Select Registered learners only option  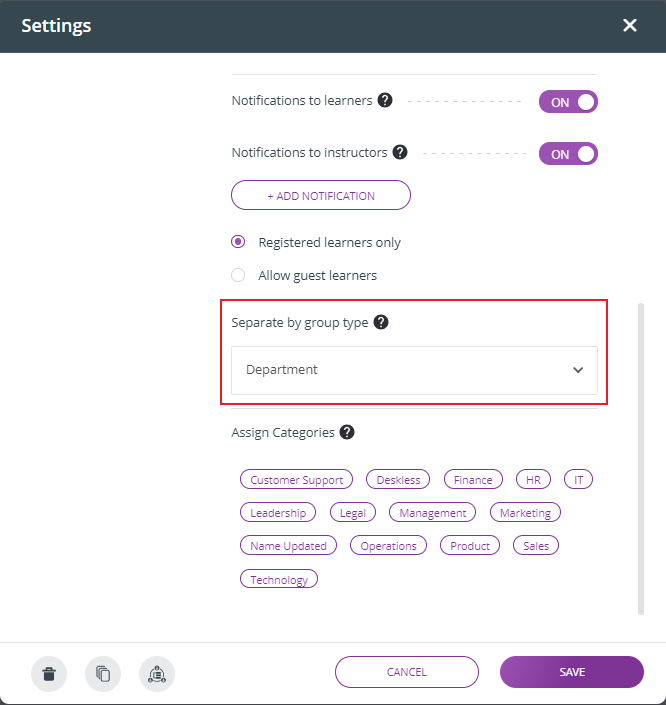(238, 242)
